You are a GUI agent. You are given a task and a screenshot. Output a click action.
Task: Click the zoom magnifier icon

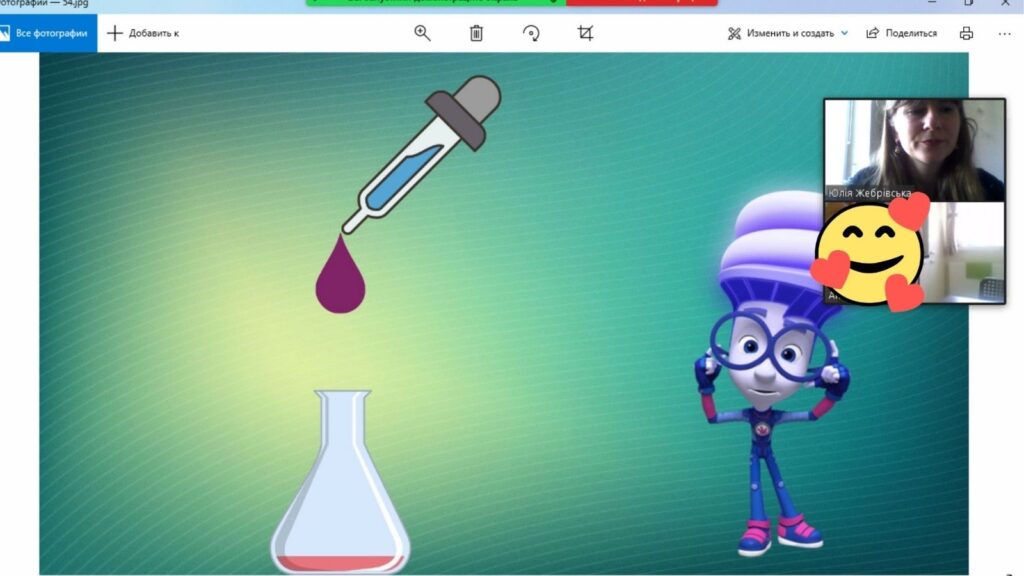(x=422, y=33)
